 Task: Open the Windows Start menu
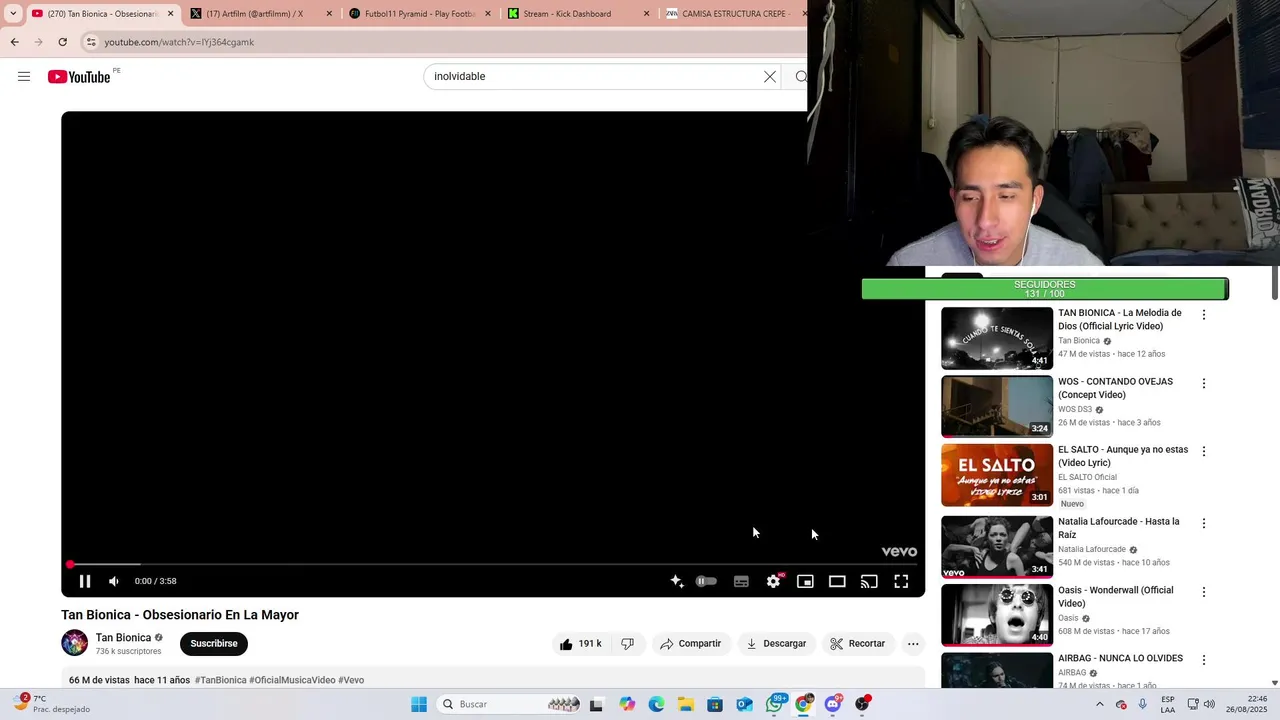pyautogui.click(x=419, y=704)
